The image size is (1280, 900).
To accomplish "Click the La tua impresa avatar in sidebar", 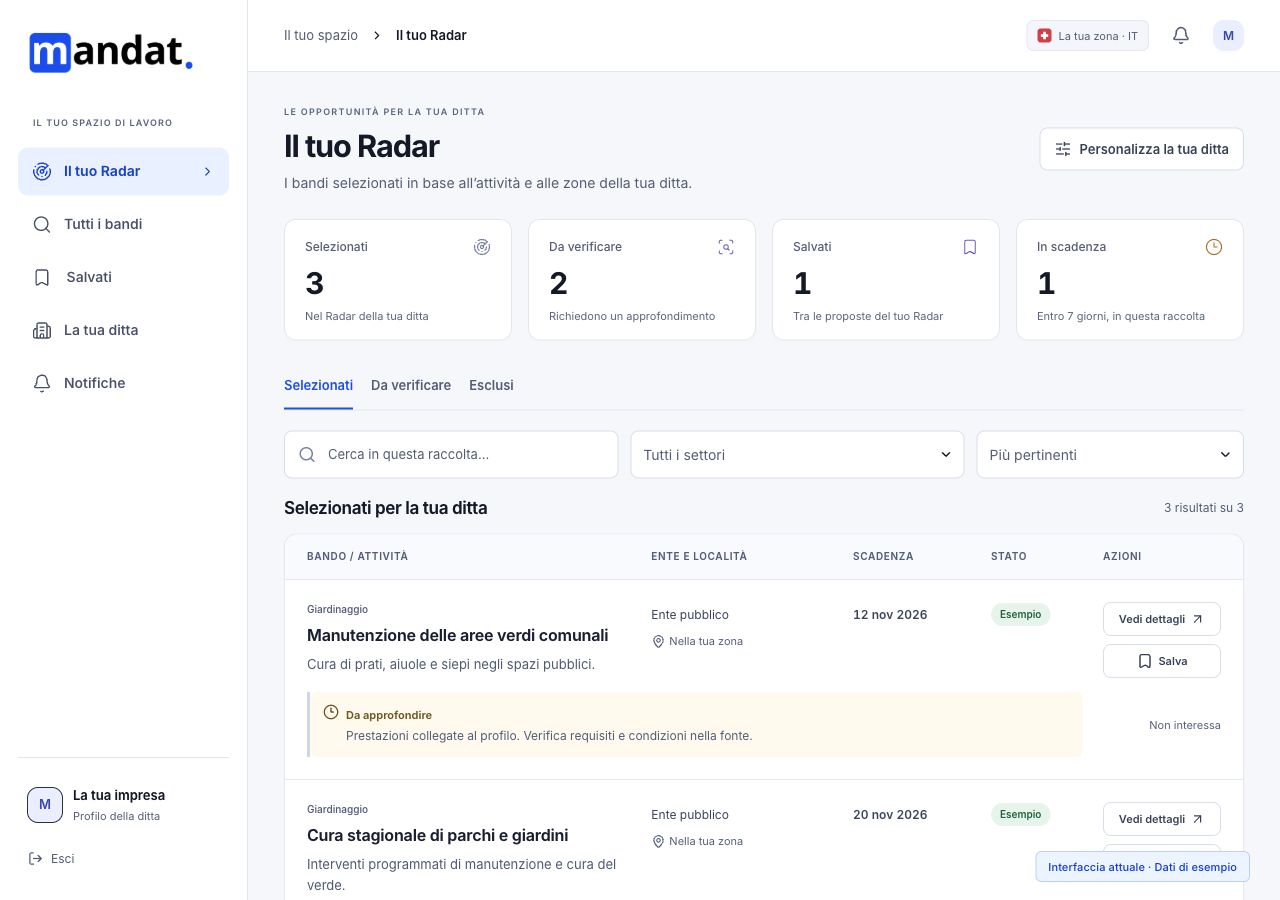I will coord(45,805).
